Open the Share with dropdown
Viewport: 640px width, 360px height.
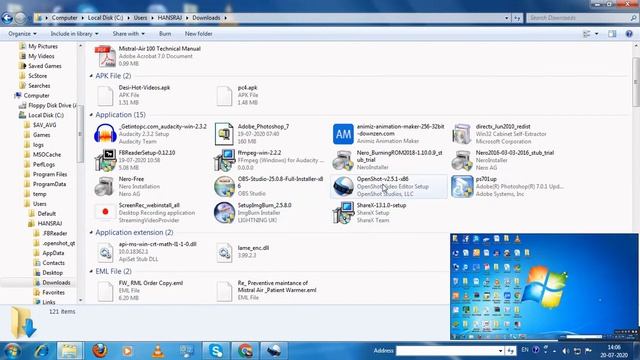pos(129,34)
